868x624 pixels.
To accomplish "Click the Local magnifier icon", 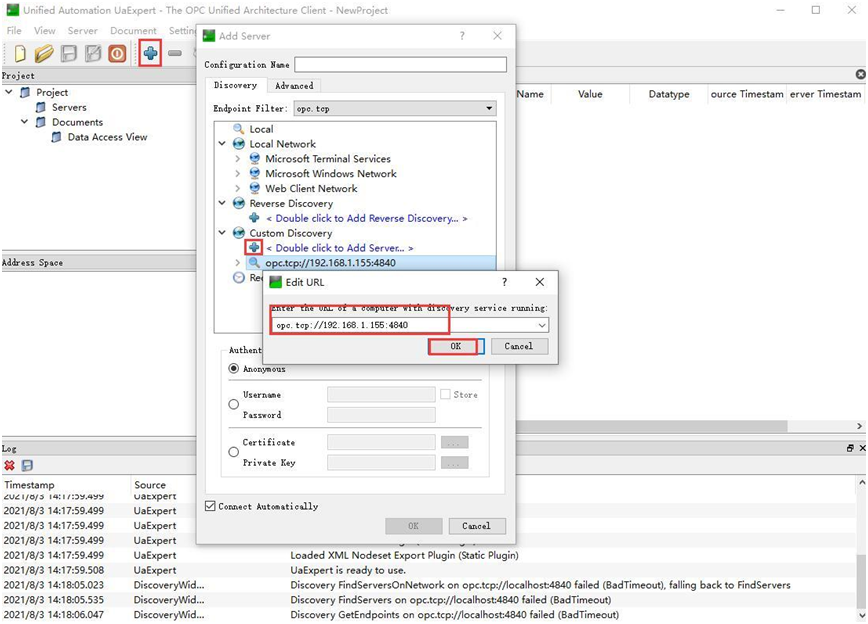I will point(239,129).
